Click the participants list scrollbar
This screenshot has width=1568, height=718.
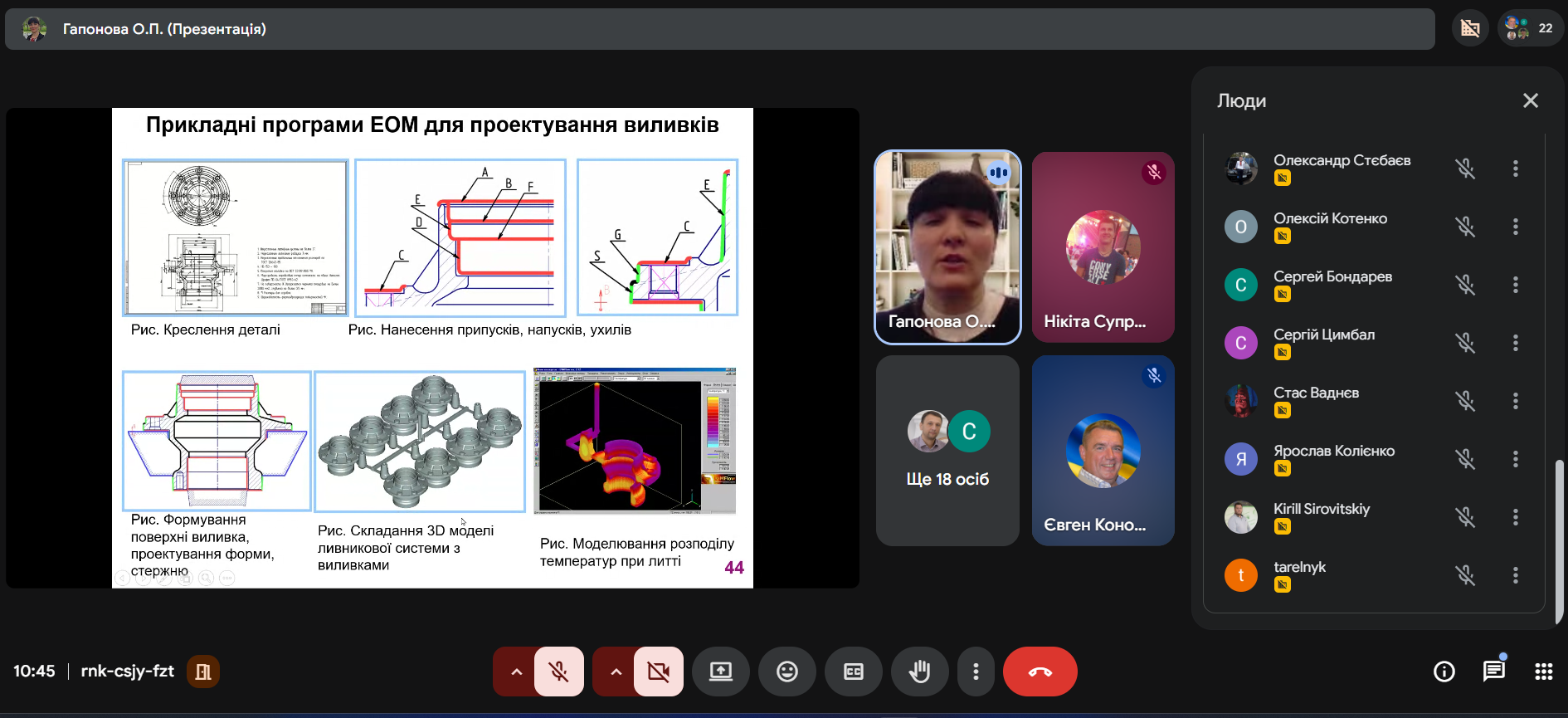click(1559, 540)
